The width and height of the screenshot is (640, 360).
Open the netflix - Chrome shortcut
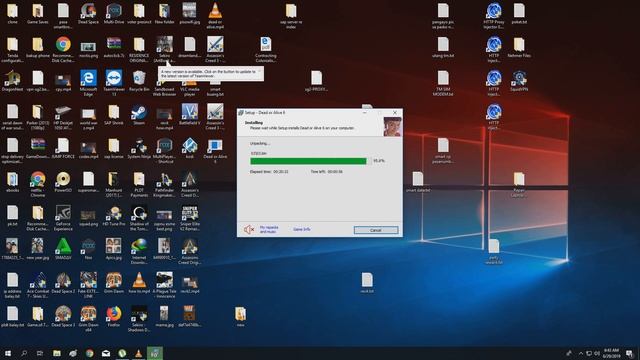point(38,184)
